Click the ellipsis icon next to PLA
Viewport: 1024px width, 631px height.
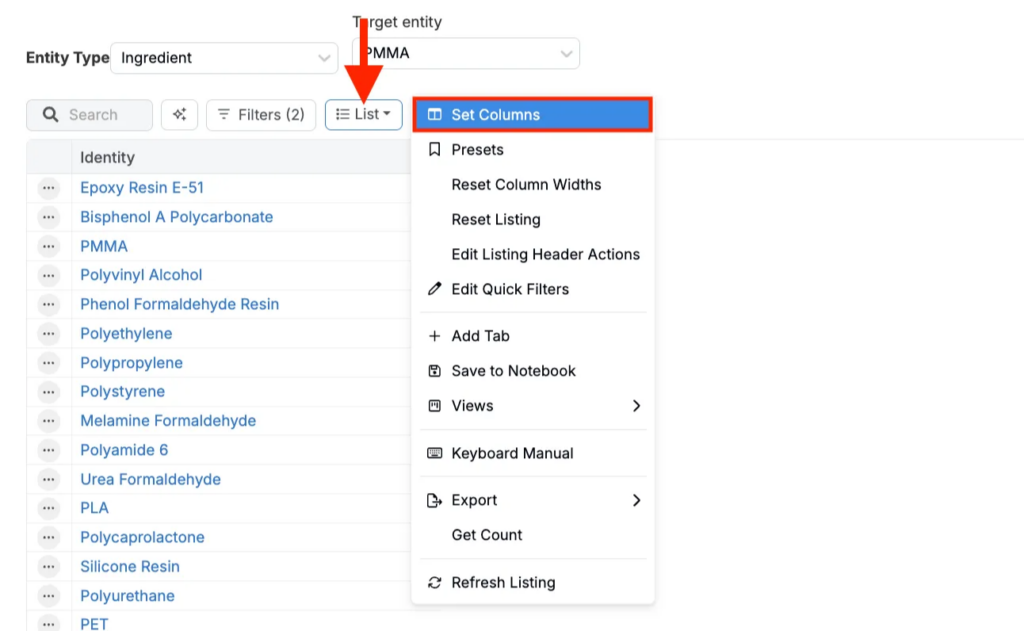(x=49, y=508)
